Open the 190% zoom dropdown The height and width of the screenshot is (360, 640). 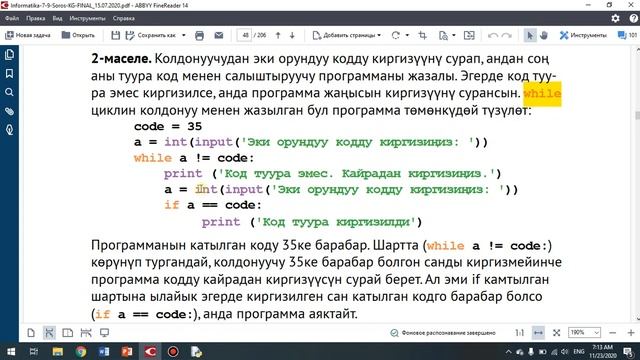(584, 333)
